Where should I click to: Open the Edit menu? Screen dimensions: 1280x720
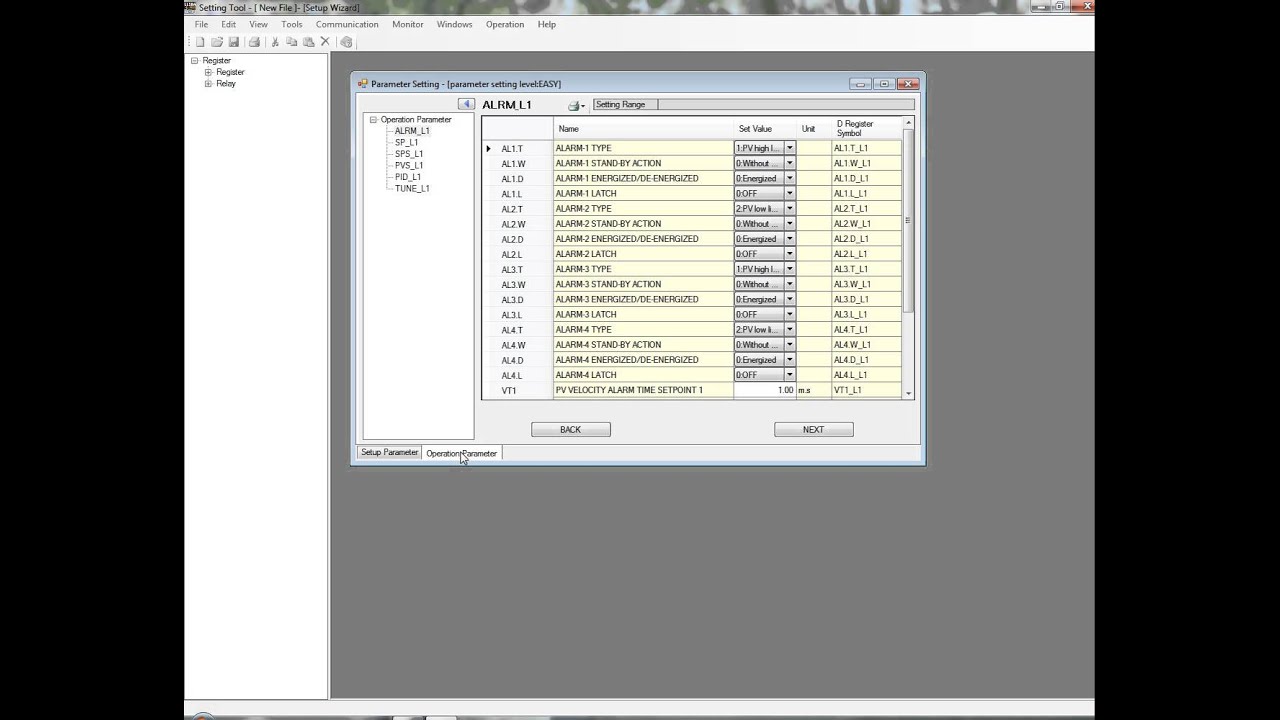click(x=229, y=24)
